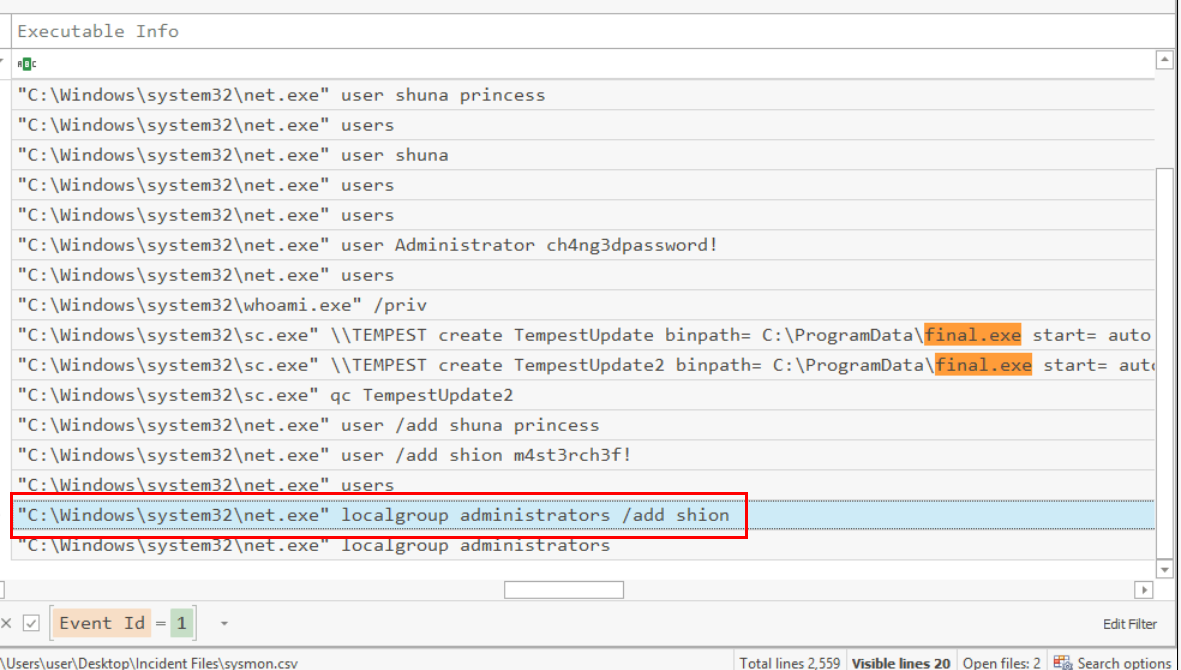
Task: Click the vertical scrollbar up arrow
Action: pos(1164,59)
